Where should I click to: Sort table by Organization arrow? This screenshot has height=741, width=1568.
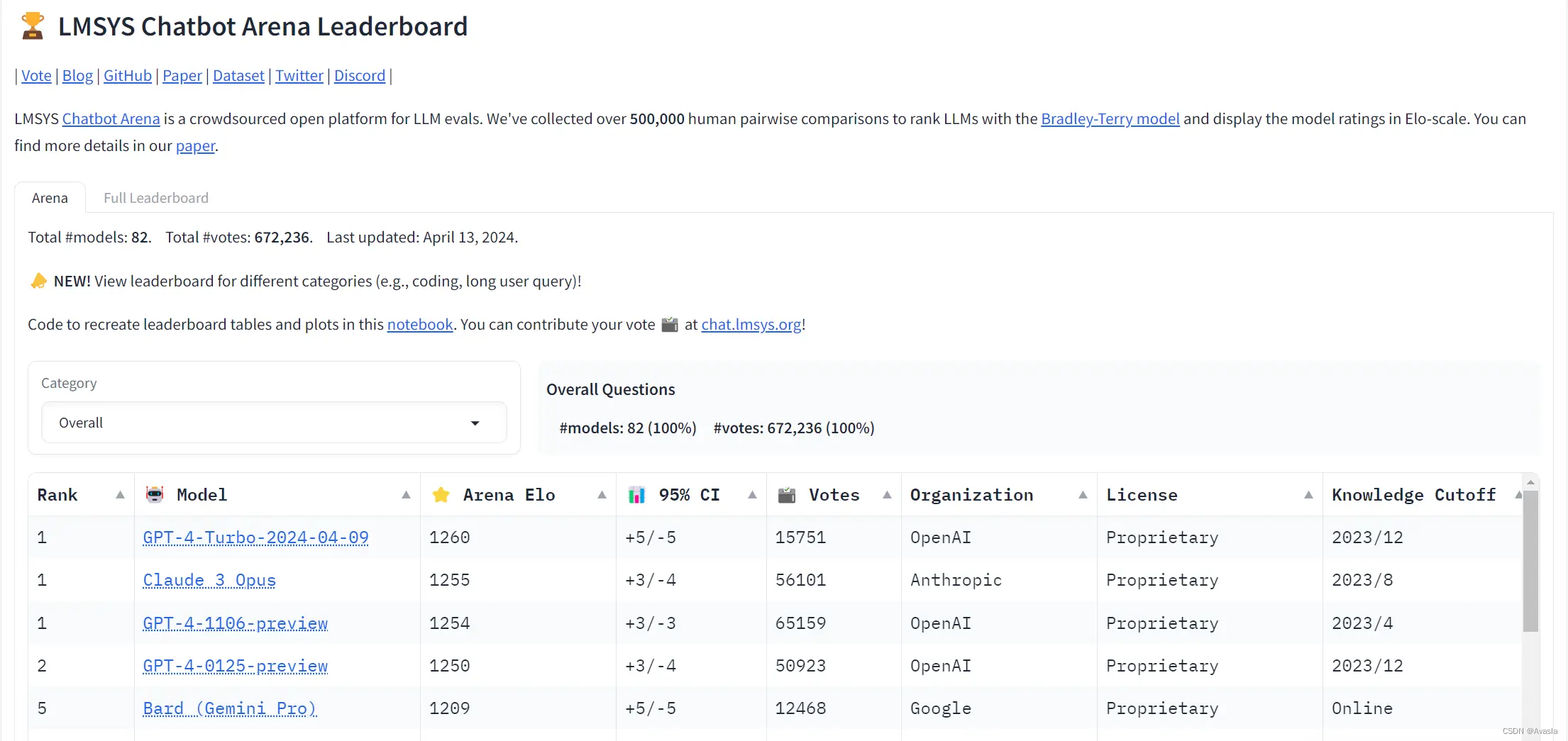(x=1083, y=495)
